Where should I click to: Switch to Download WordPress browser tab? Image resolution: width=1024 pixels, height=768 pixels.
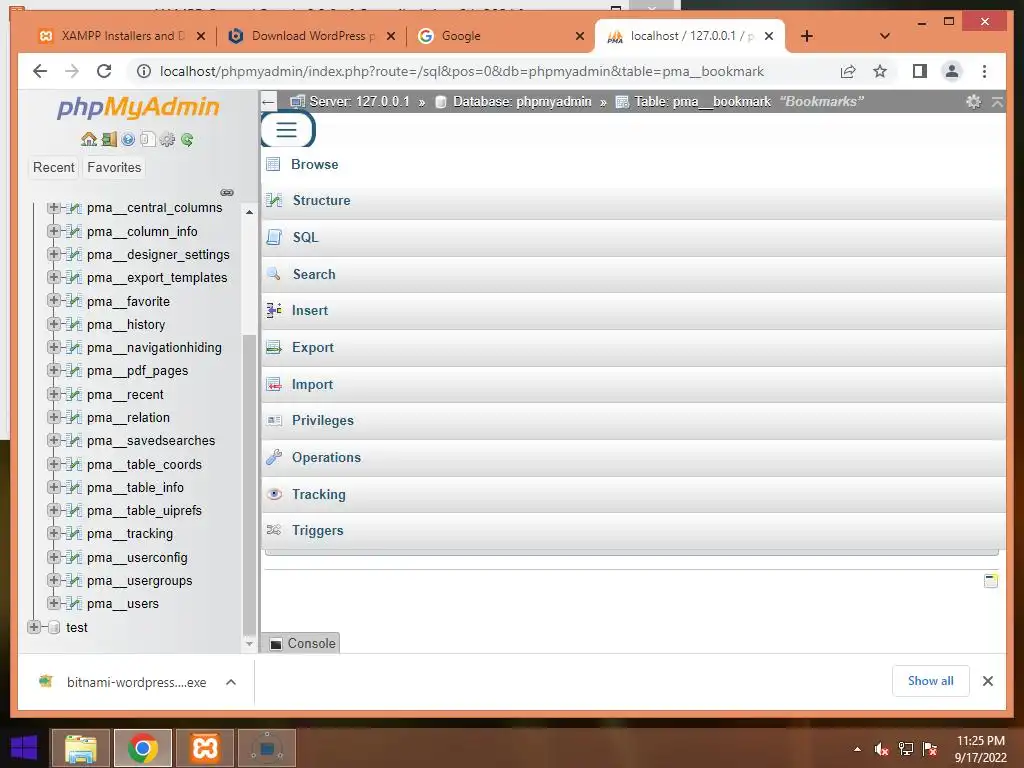(312, 36)
